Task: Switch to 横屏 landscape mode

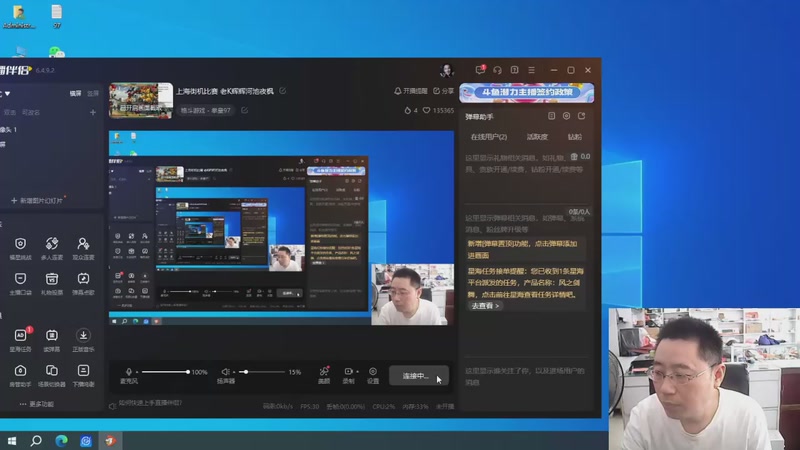Action: pyautogui.click(x=75, y=93)
